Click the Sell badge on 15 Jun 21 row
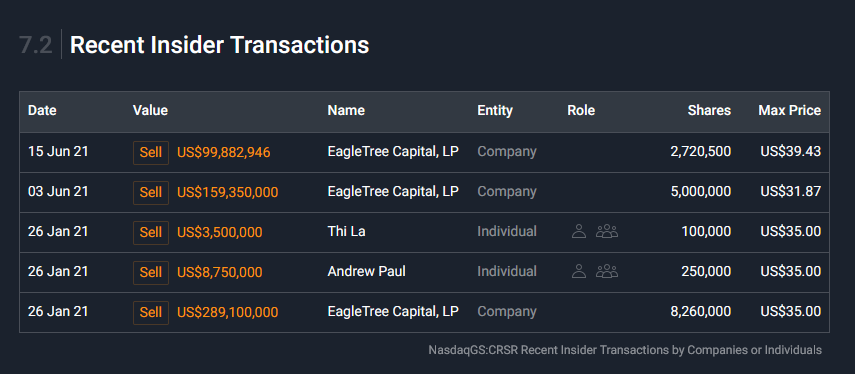This screenshot has width=855, height=374. coord(151,152)
